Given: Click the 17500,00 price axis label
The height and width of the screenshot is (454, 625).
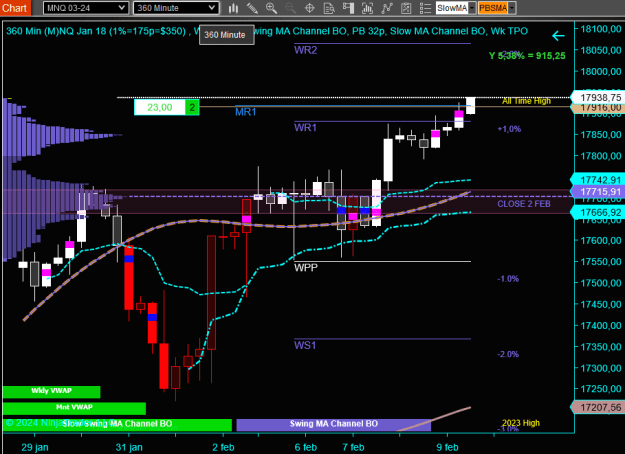Looking at the screenshot, I should pos(601,283).
